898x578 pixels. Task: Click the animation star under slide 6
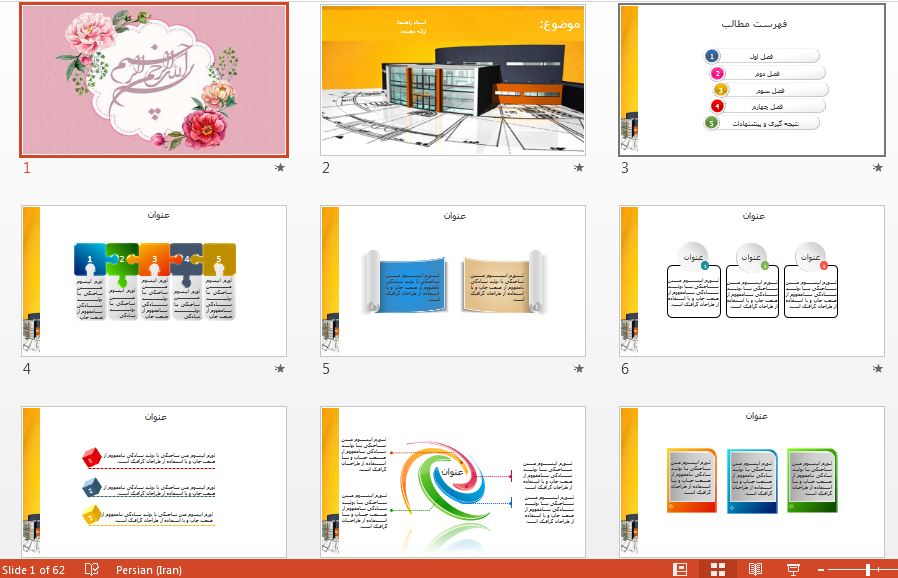877,369
